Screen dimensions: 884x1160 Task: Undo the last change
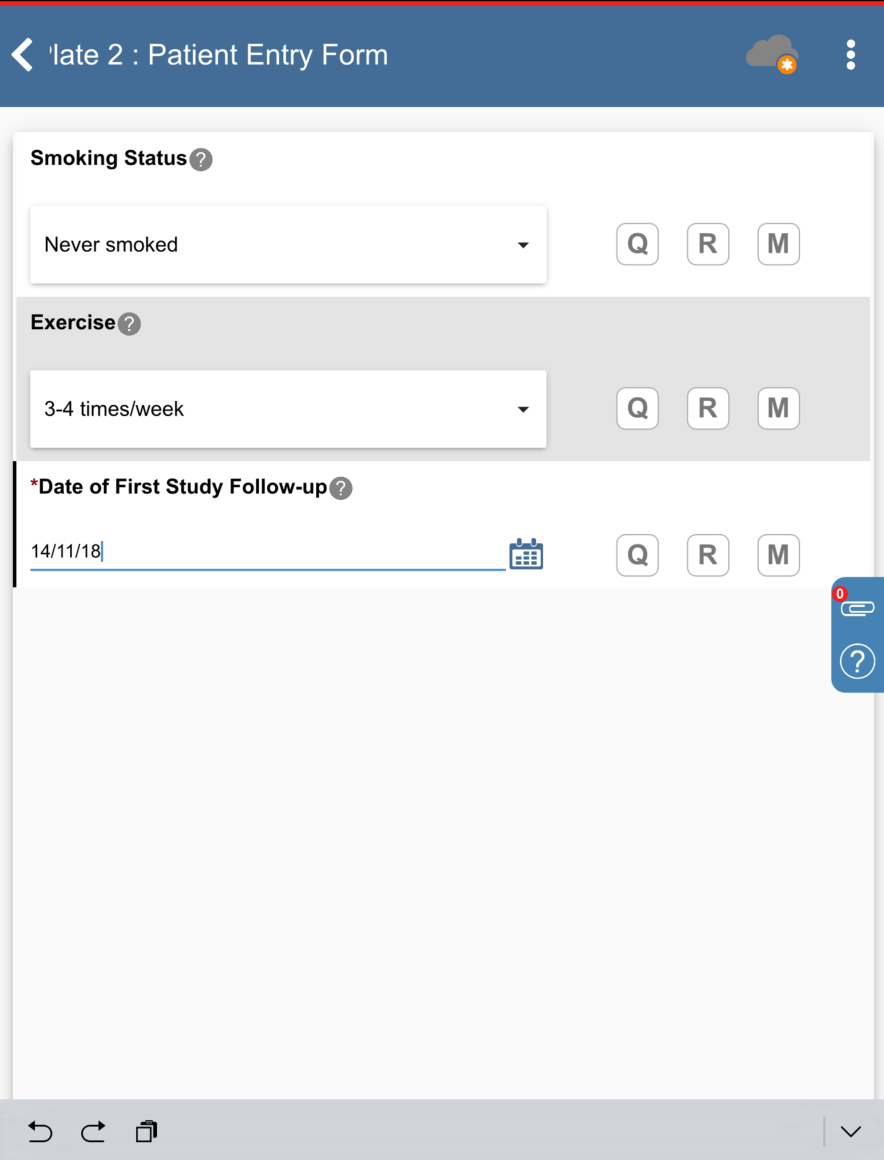[x=40, y=1131]
